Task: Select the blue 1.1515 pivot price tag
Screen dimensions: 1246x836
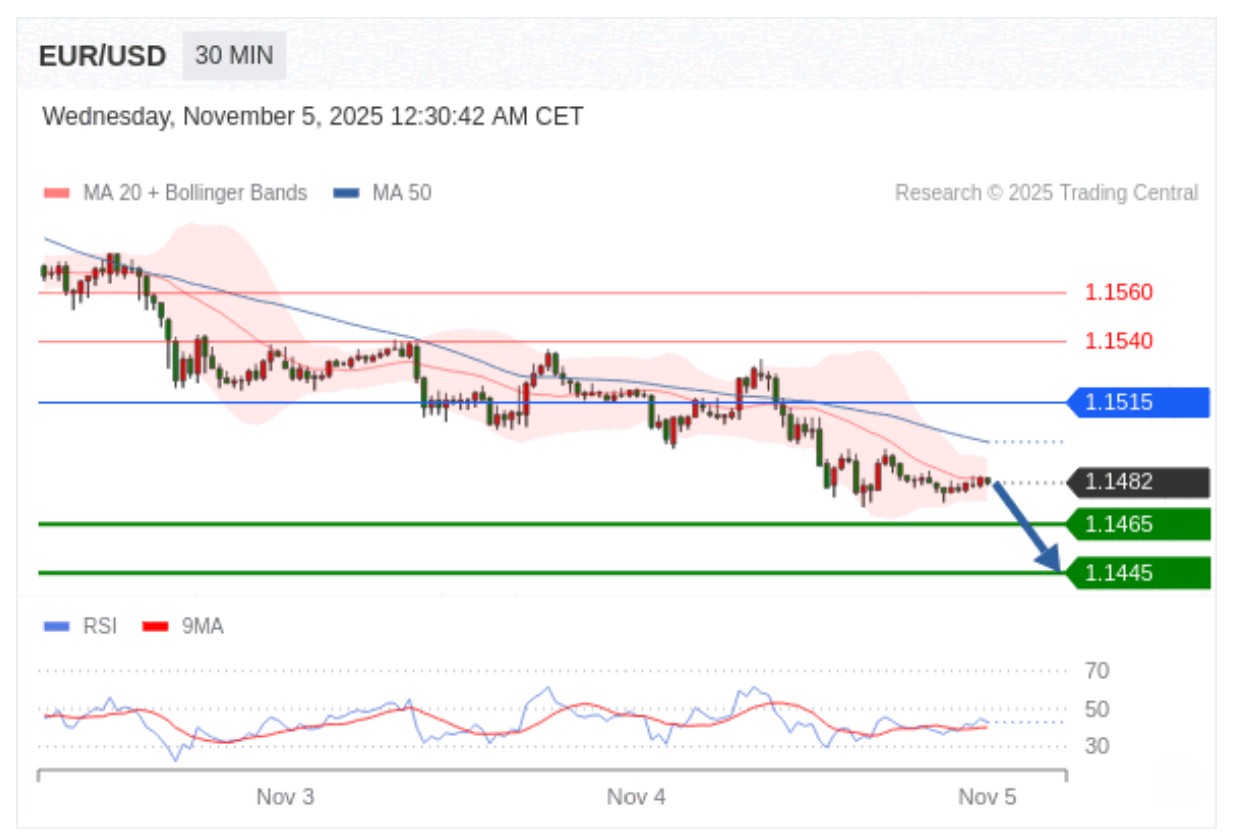Action: (1137, 403)
